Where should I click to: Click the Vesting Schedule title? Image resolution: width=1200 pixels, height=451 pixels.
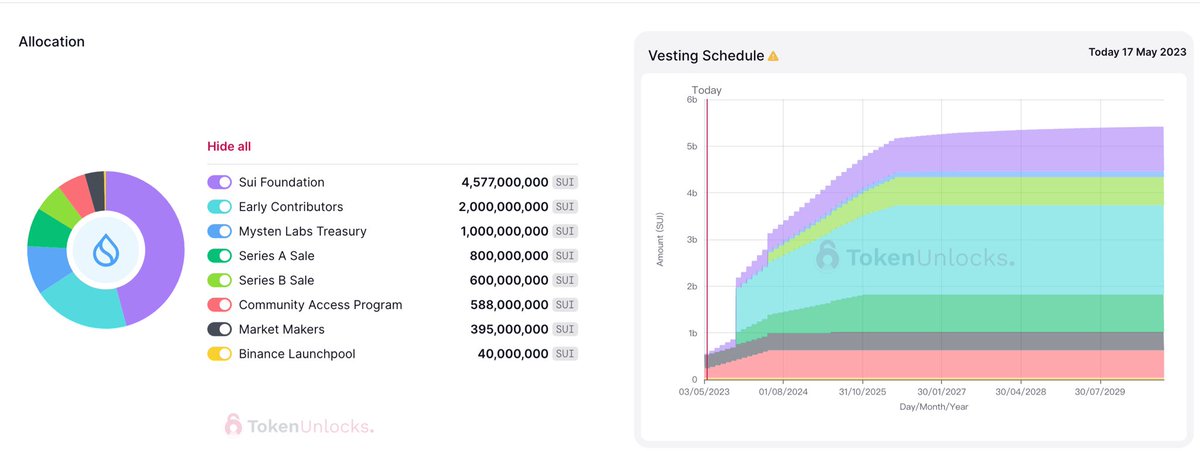click(x=706, y=56)
